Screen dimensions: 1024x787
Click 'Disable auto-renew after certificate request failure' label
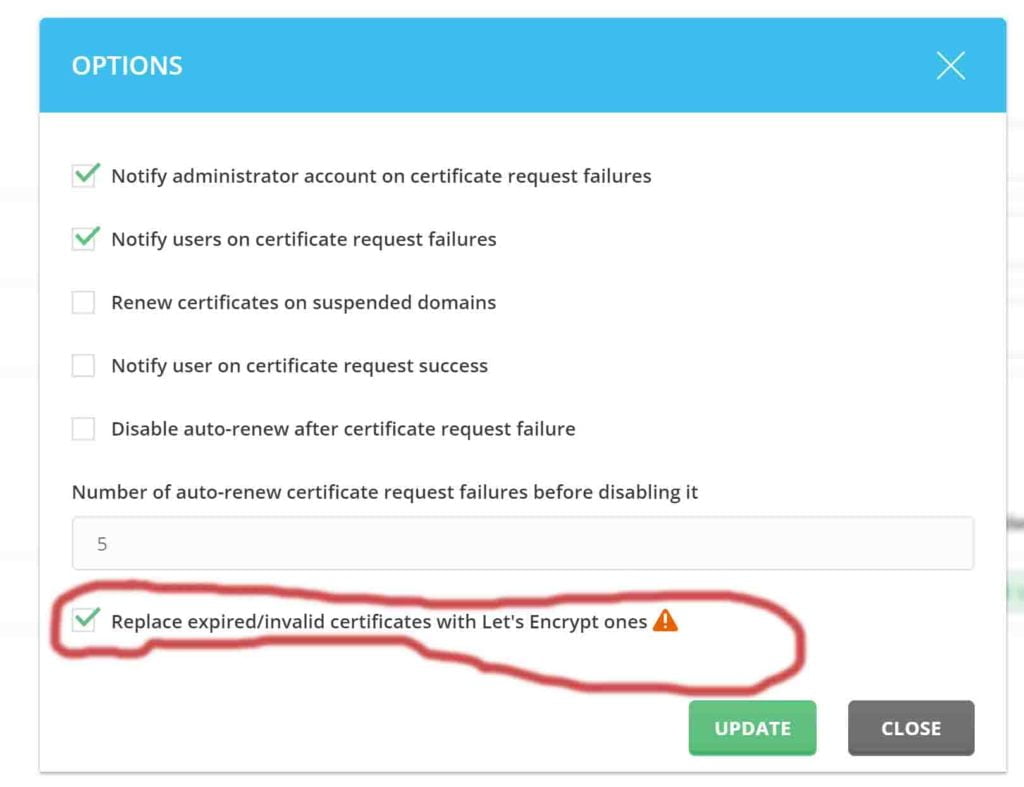pos(344,428)
